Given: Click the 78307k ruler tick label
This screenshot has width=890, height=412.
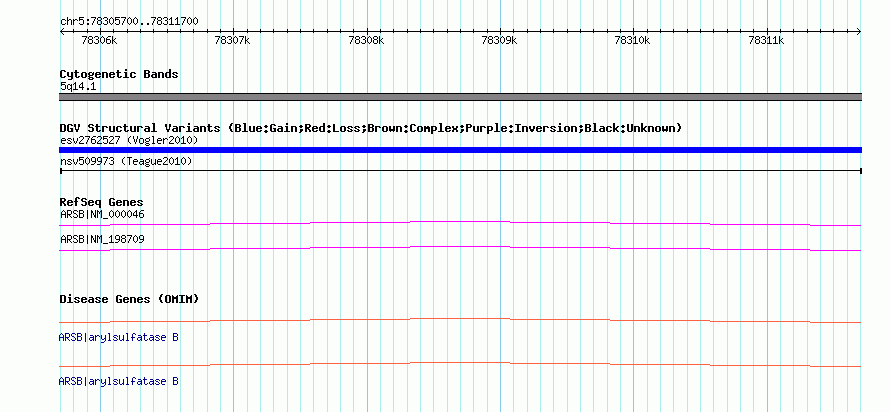Looking at the screenshot, I should click(232, 40).
